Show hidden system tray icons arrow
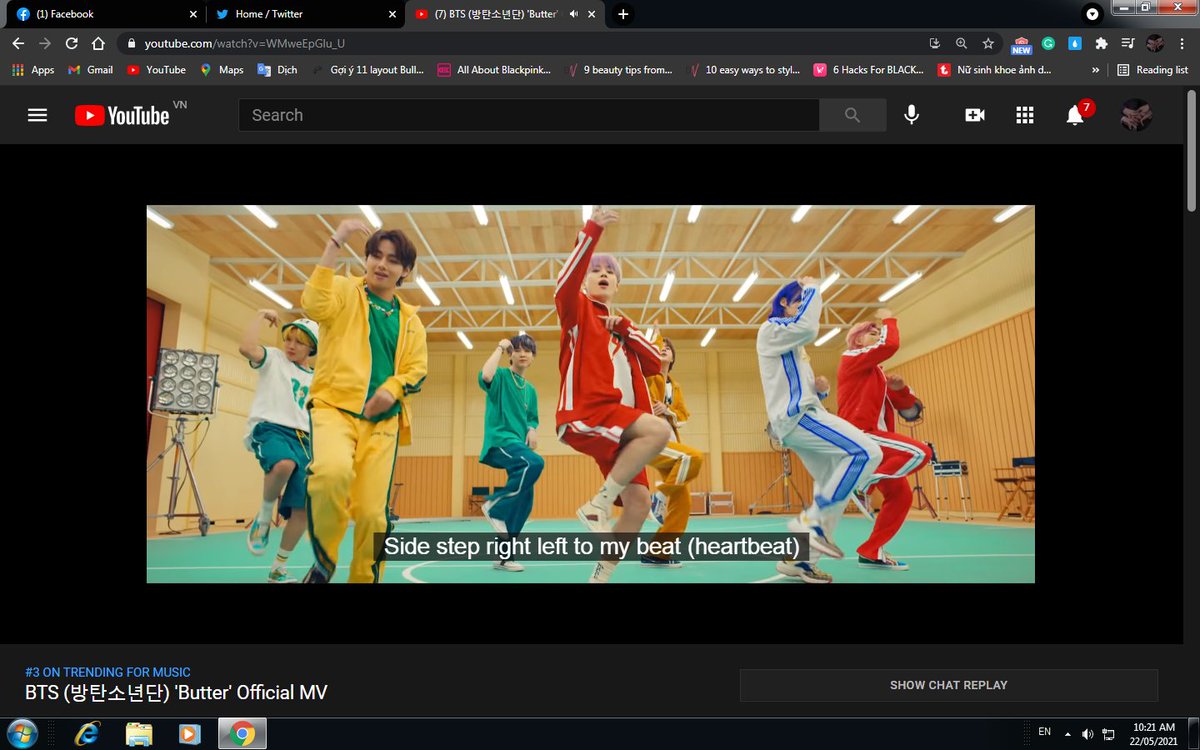The width and height of the screenshot is (1200, 750). 1067,733
